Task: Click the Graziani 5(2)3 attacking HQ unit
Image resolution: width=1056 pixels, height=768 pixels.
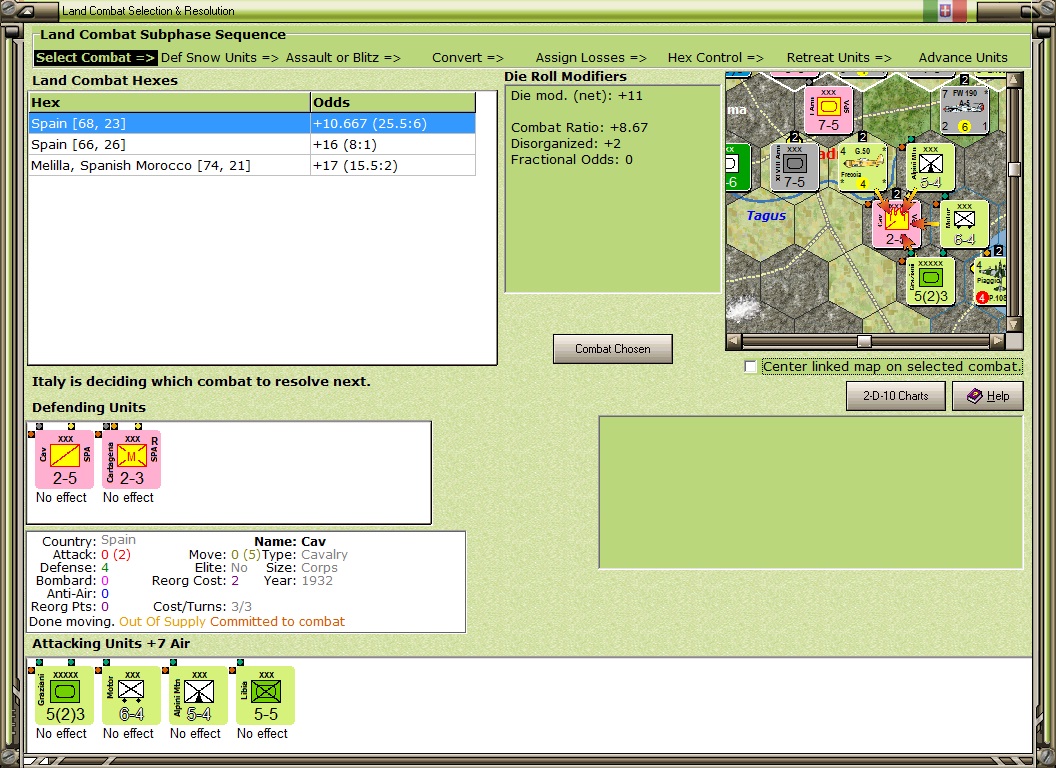Action: click(65, 695)
